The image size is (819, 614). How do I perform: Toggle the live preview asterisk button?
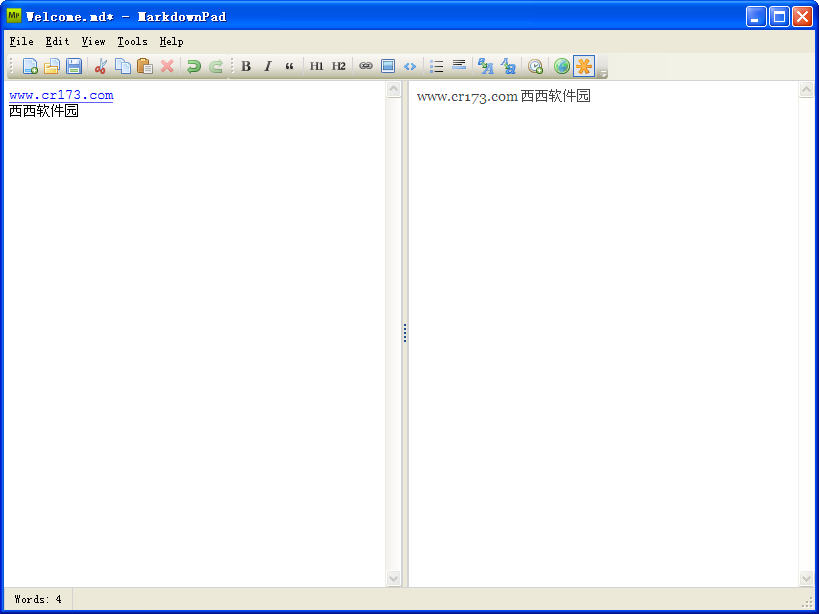[x=584, y=66]
